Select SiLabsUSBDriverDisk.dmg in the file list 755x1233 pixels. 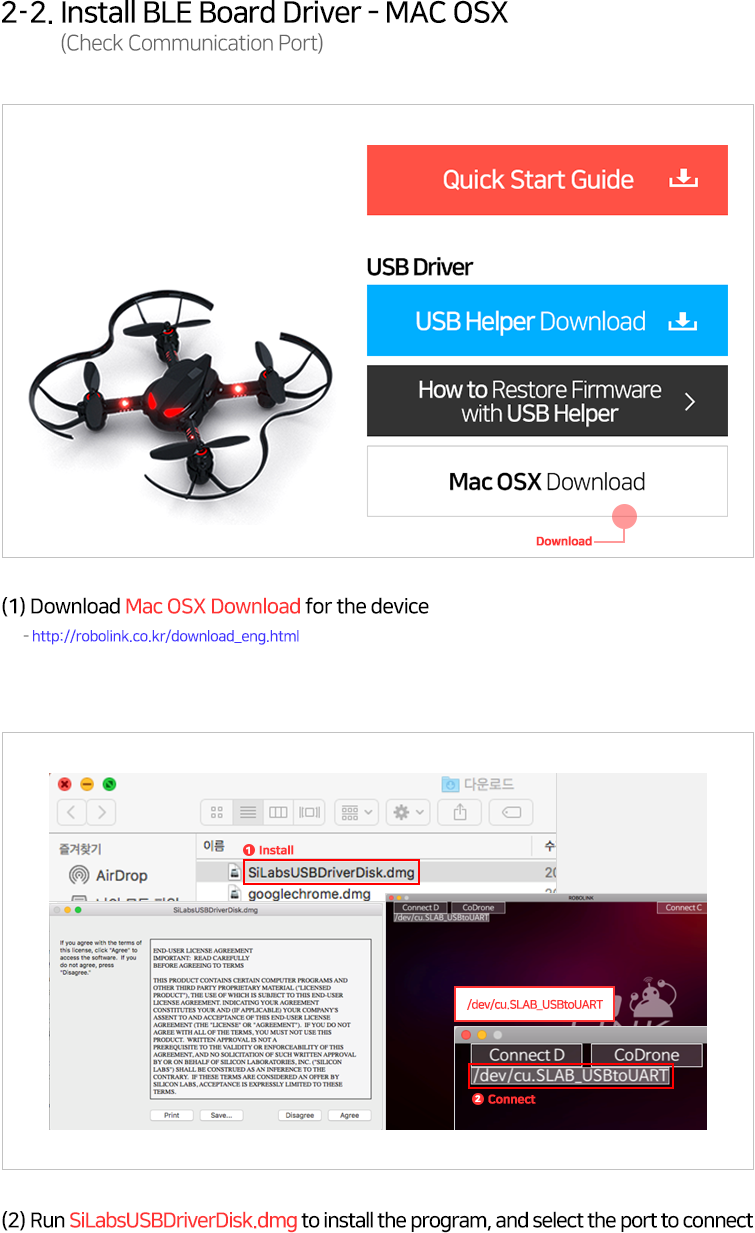tap(330, 872)
